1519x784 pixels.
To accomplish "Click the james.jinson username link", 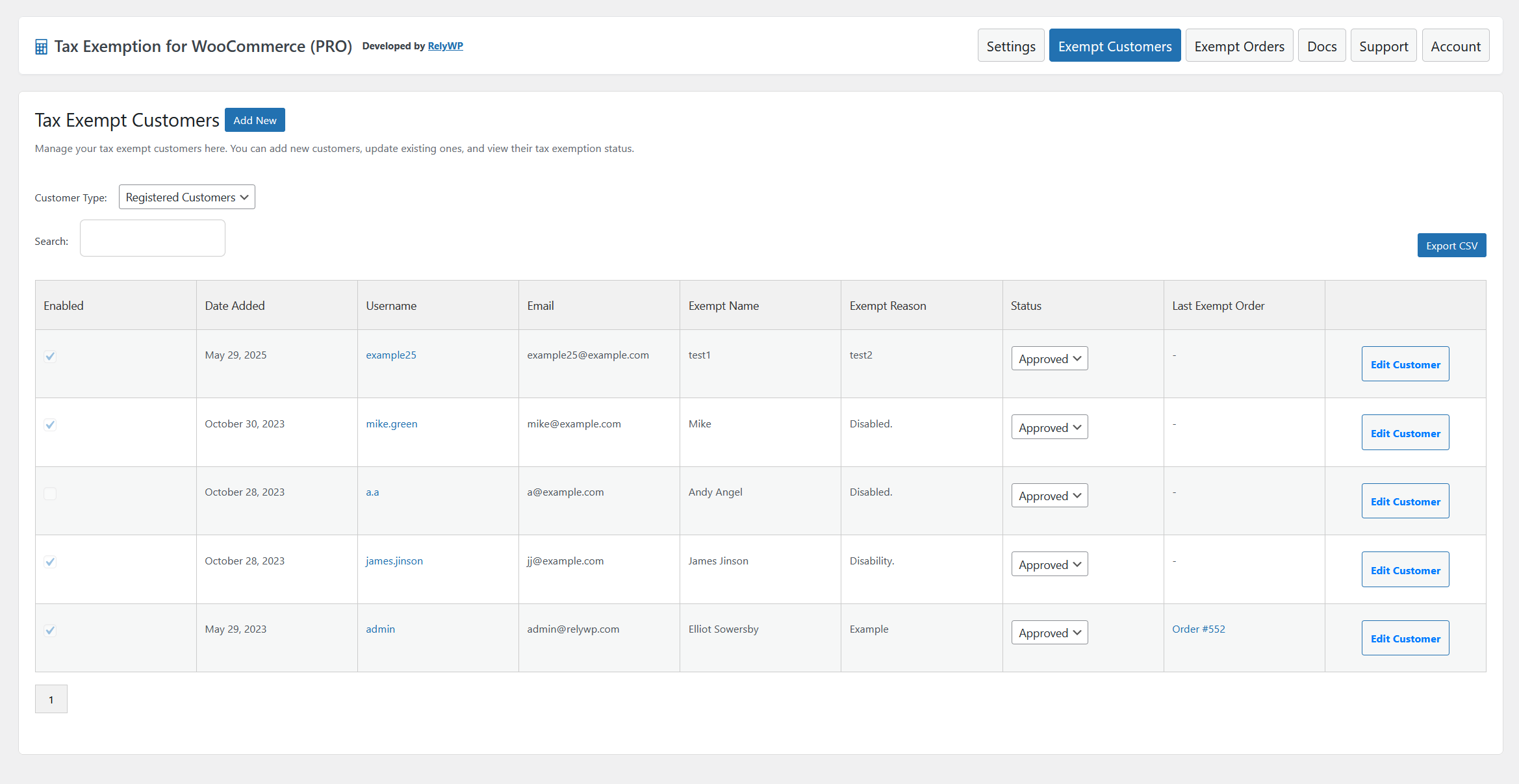I will (394, 561).
